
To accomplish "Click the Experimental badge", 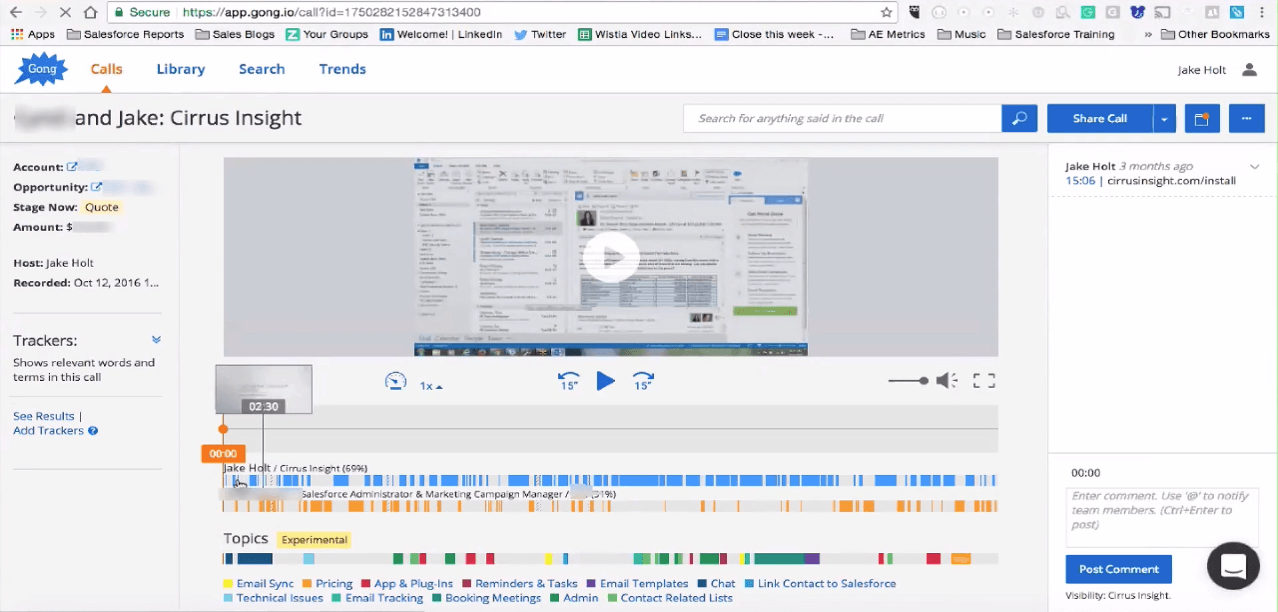I will [314, 540].
